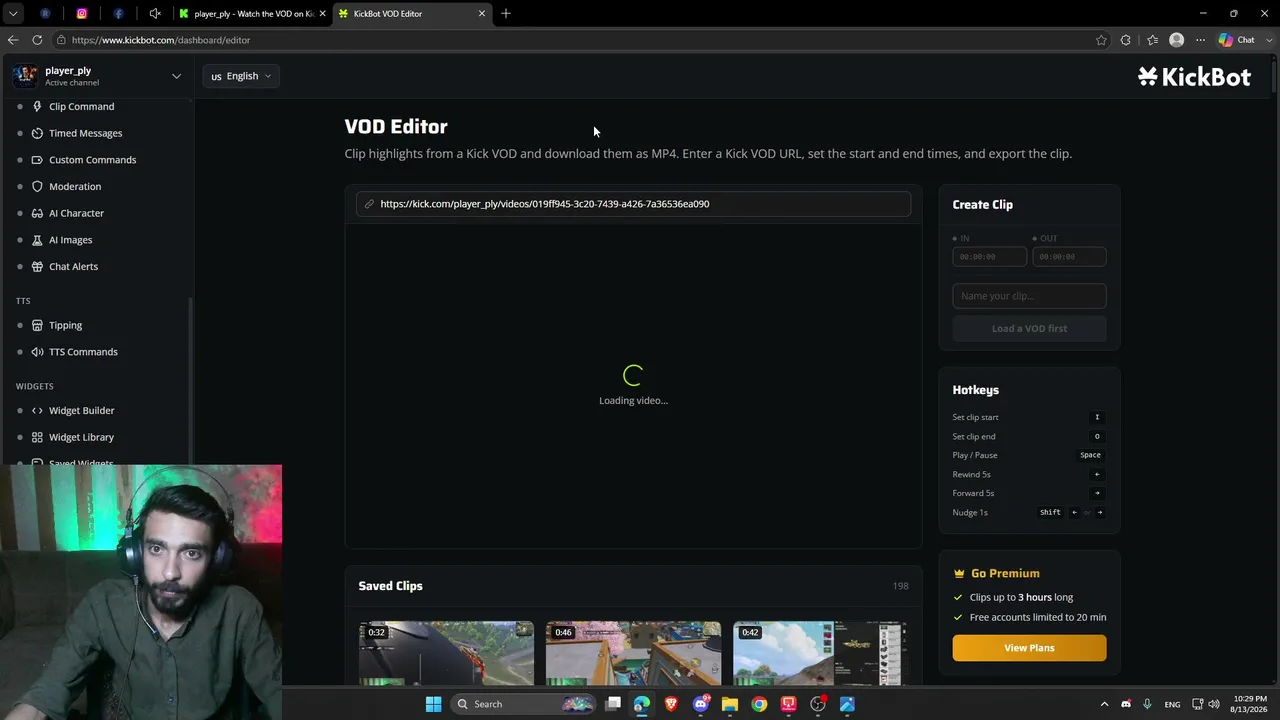Open the browser tab search dropdown
Screen dimensions: 1280x720
coord(13,14)
